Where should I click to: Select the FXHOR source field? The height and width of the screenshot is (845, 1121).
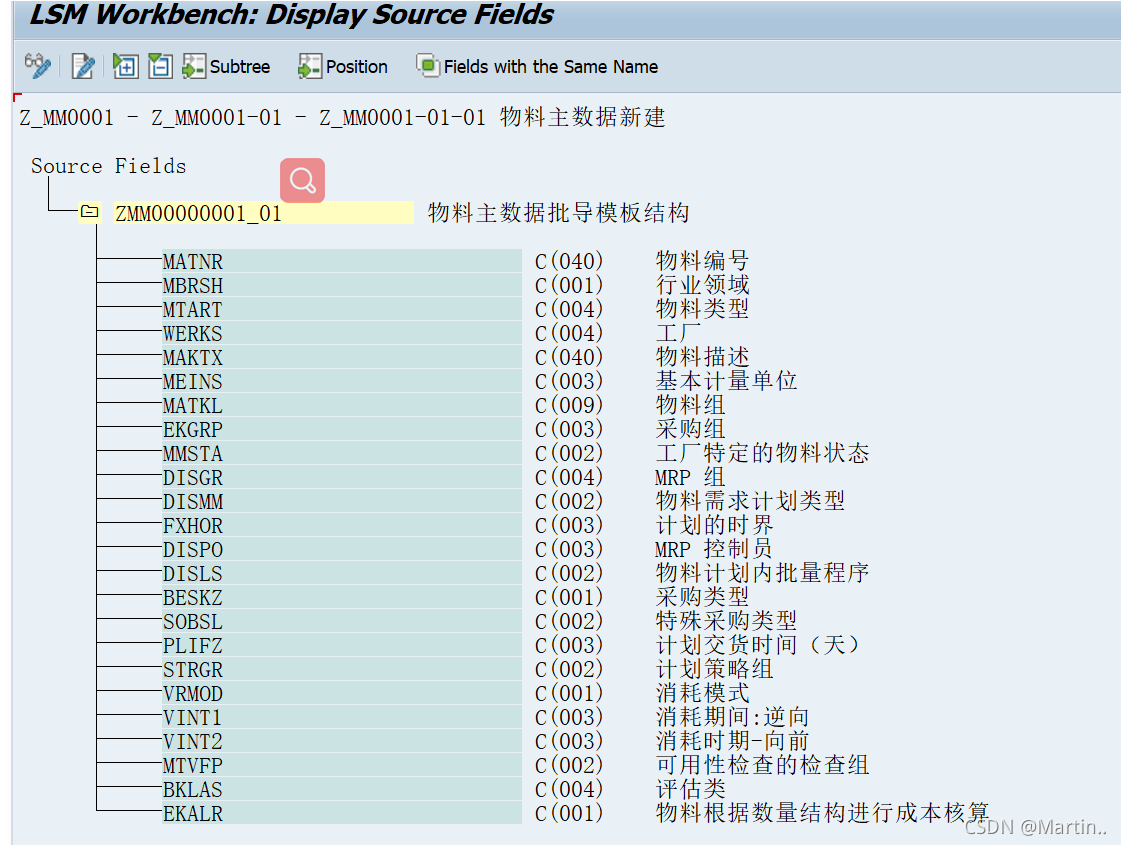tap(342, 525)
